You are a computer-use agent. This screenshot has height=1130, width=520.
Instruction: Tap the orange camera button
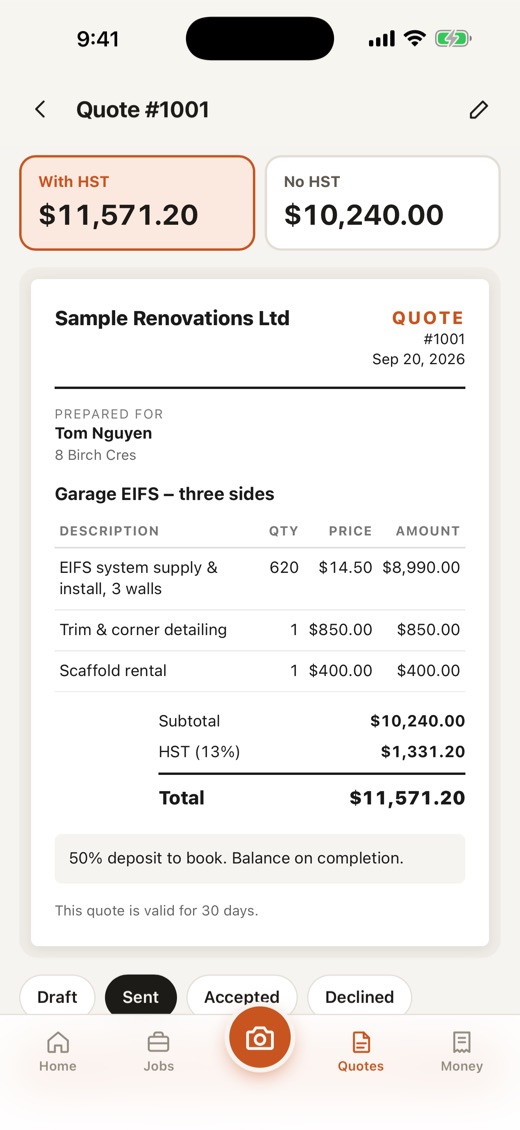click(x=260, y=1038)
